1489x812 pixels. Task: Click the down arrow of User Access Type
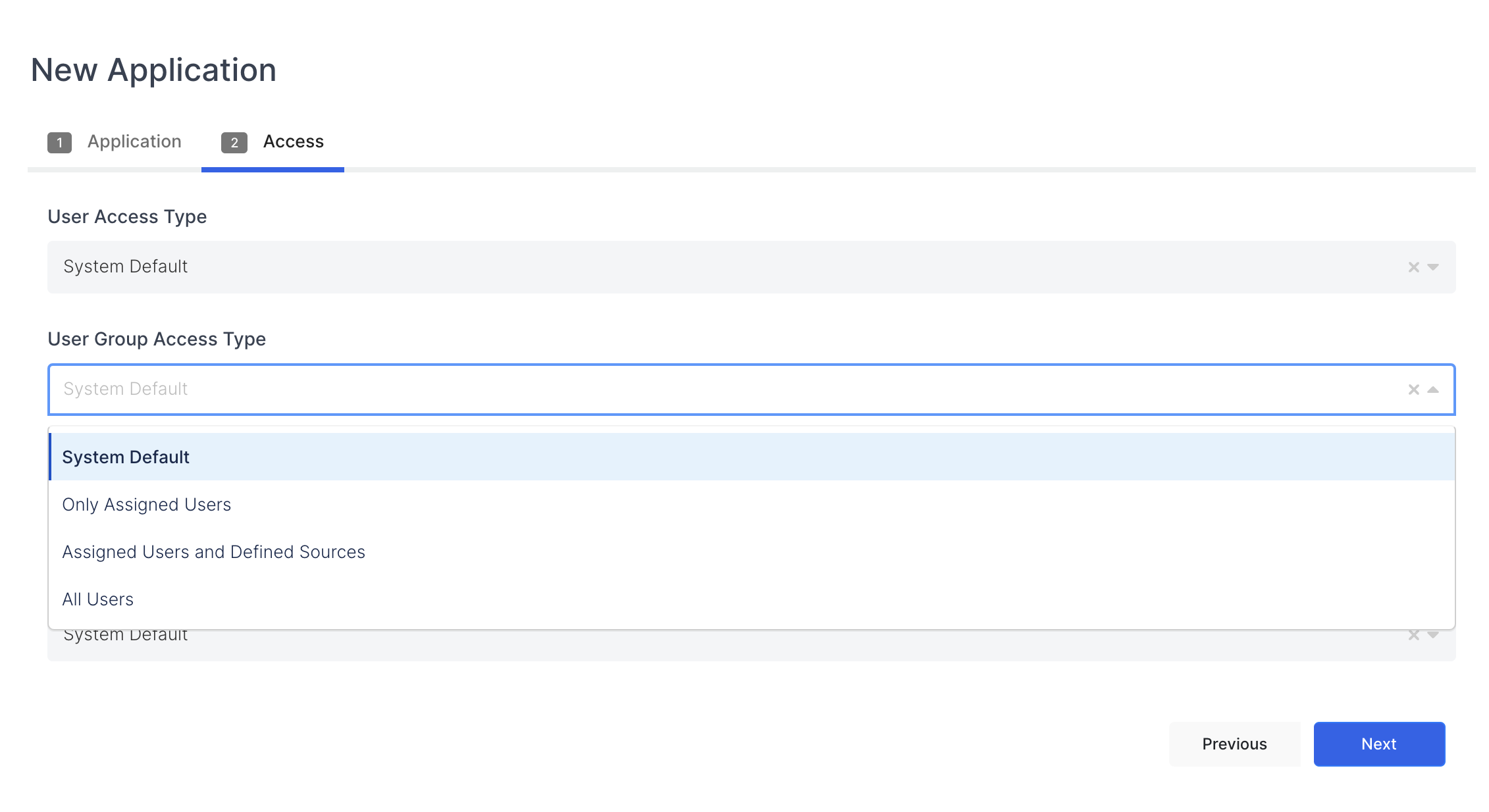(x=1433, y=267)
